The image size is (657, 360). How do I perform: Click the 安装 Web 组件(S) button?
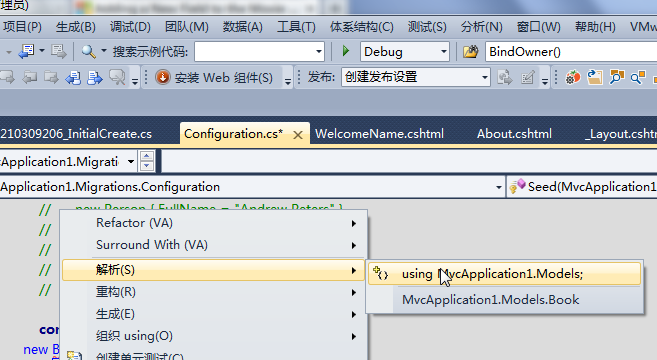(214, 78)
